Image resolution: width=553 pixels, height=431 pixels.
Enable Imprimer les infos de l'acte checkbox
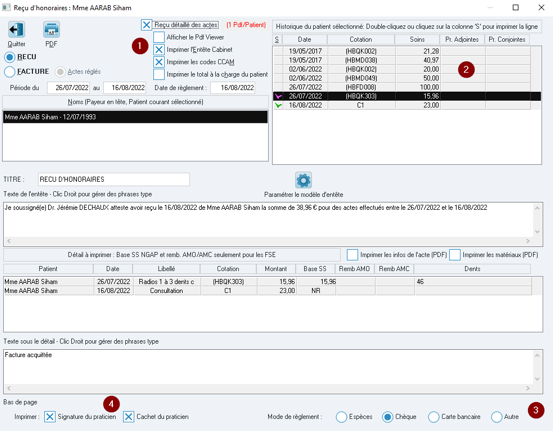pyautogui.click(x=352, y=255)
